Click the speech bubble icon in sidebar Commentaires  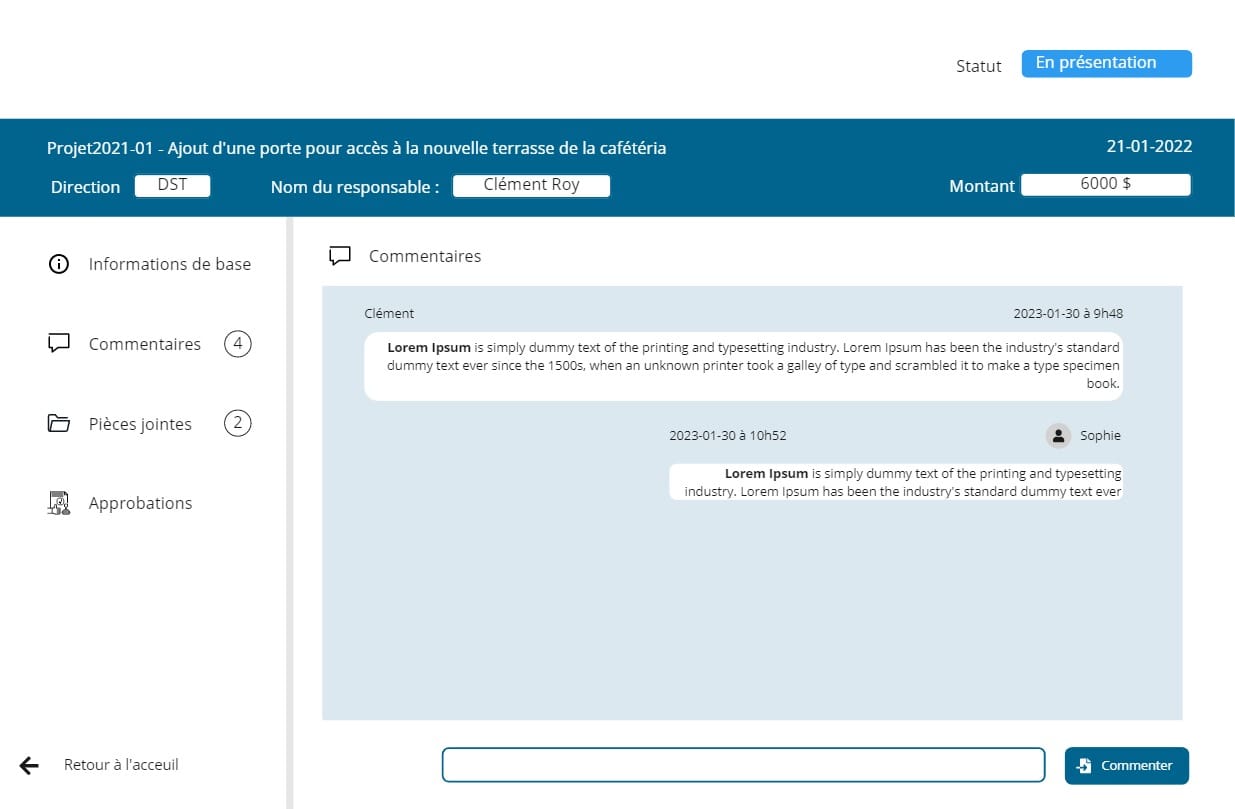59,344
